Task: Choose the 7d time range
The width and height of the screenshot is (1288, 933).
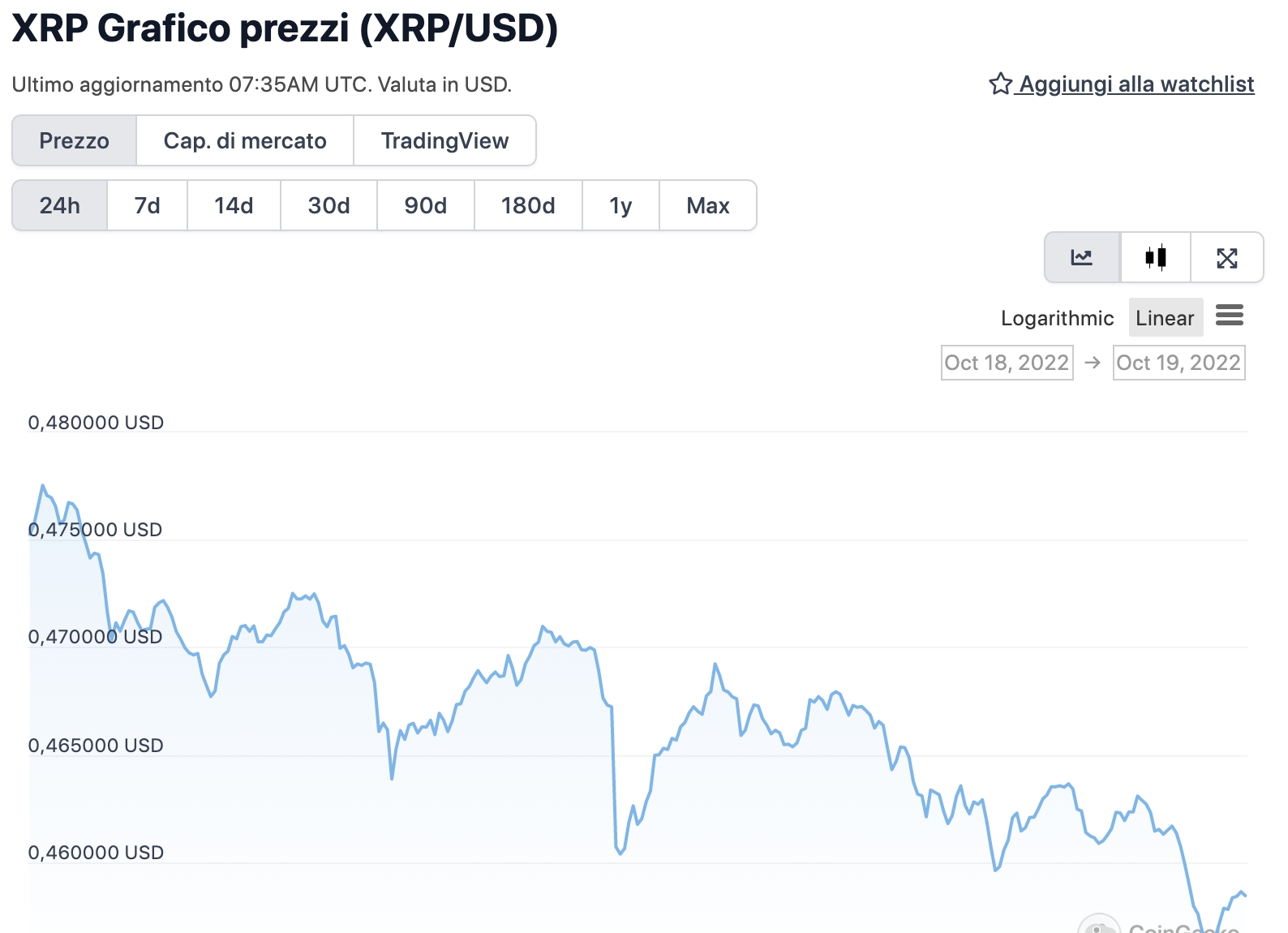Action: click(147, 205)
